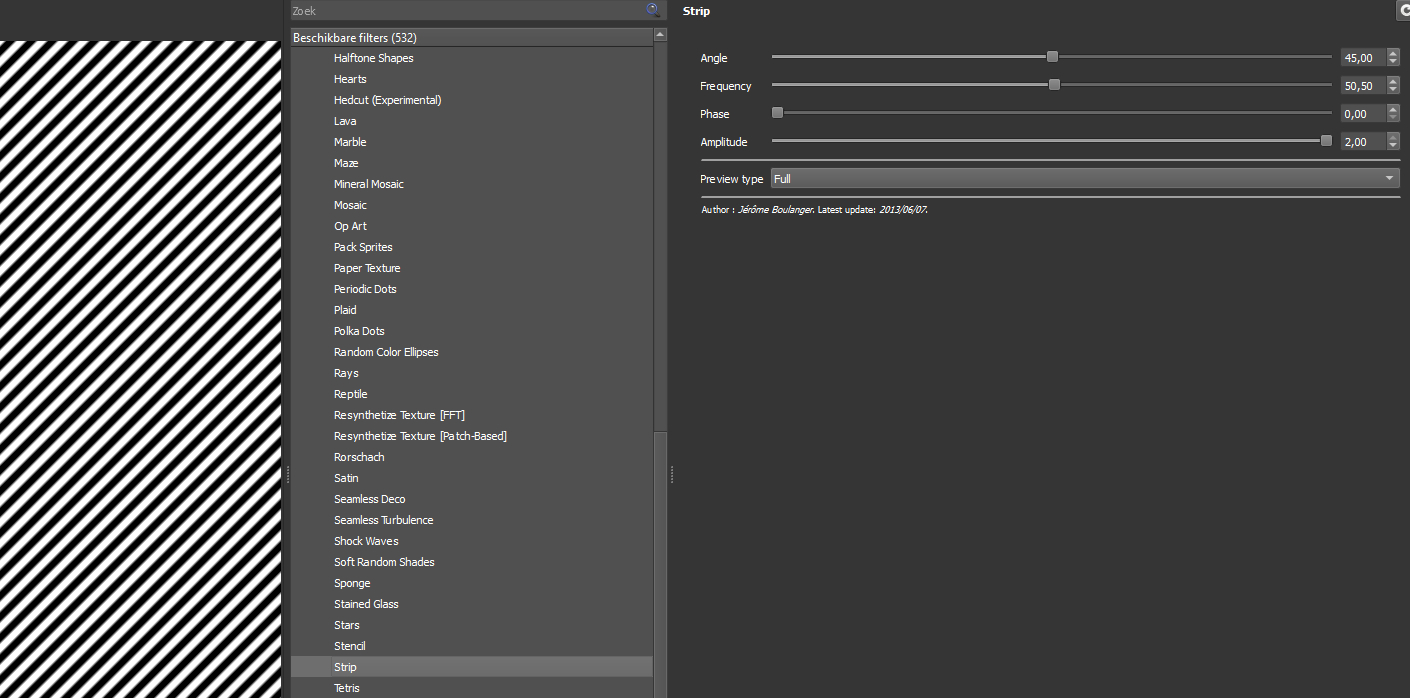Click the Soft Random Shades filter
1410x698 pixels.
click(384, 562)
